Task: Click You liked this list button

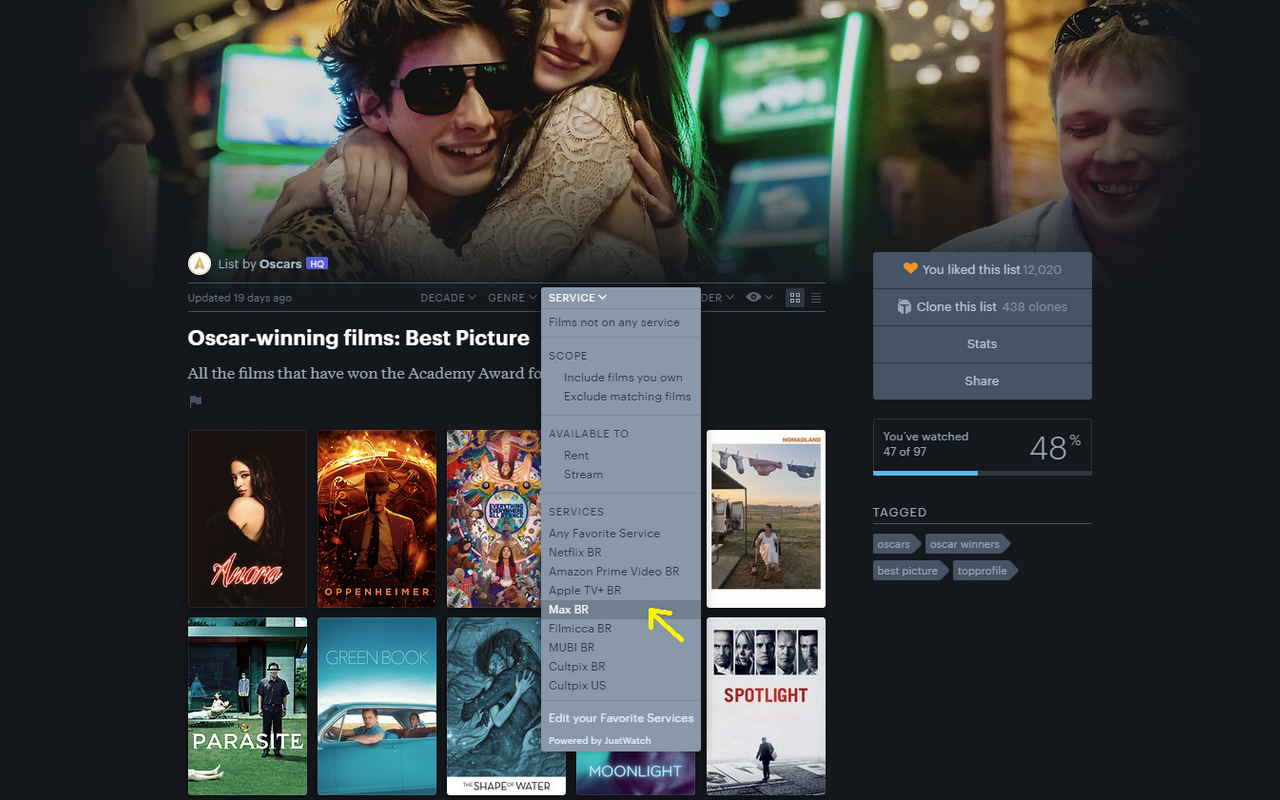Action: click(982, 269)
